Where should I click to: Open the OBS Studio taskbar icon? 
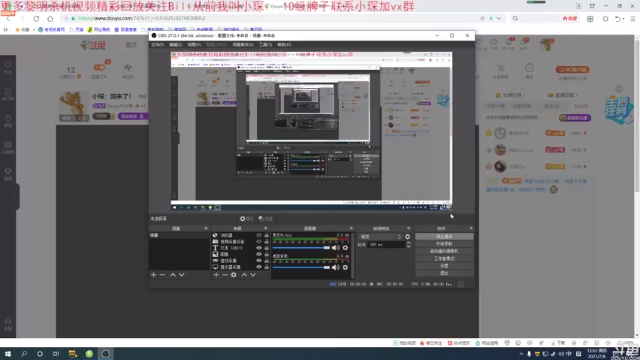point(105,354)
